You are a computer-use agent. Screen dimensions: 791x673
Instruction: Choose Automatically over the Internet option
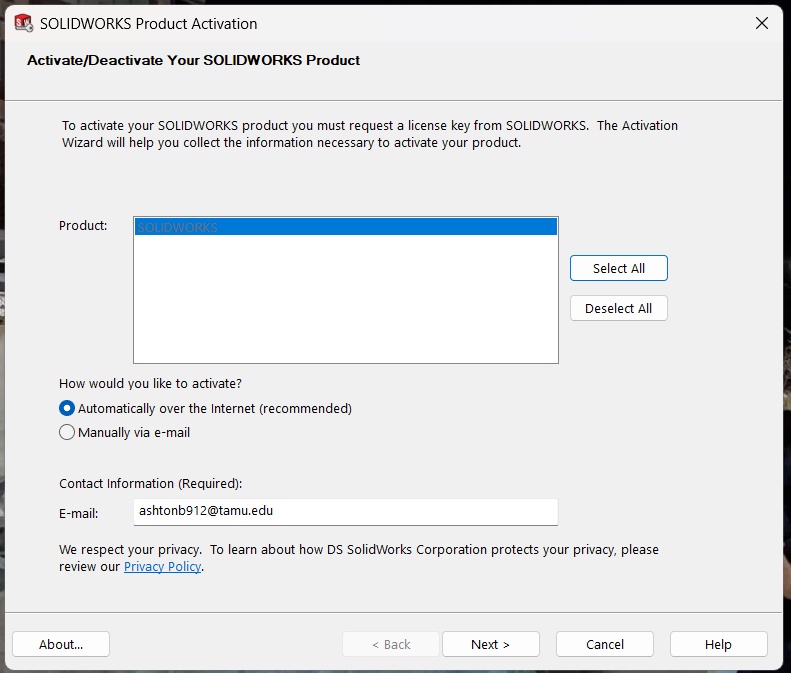(67, 408)
